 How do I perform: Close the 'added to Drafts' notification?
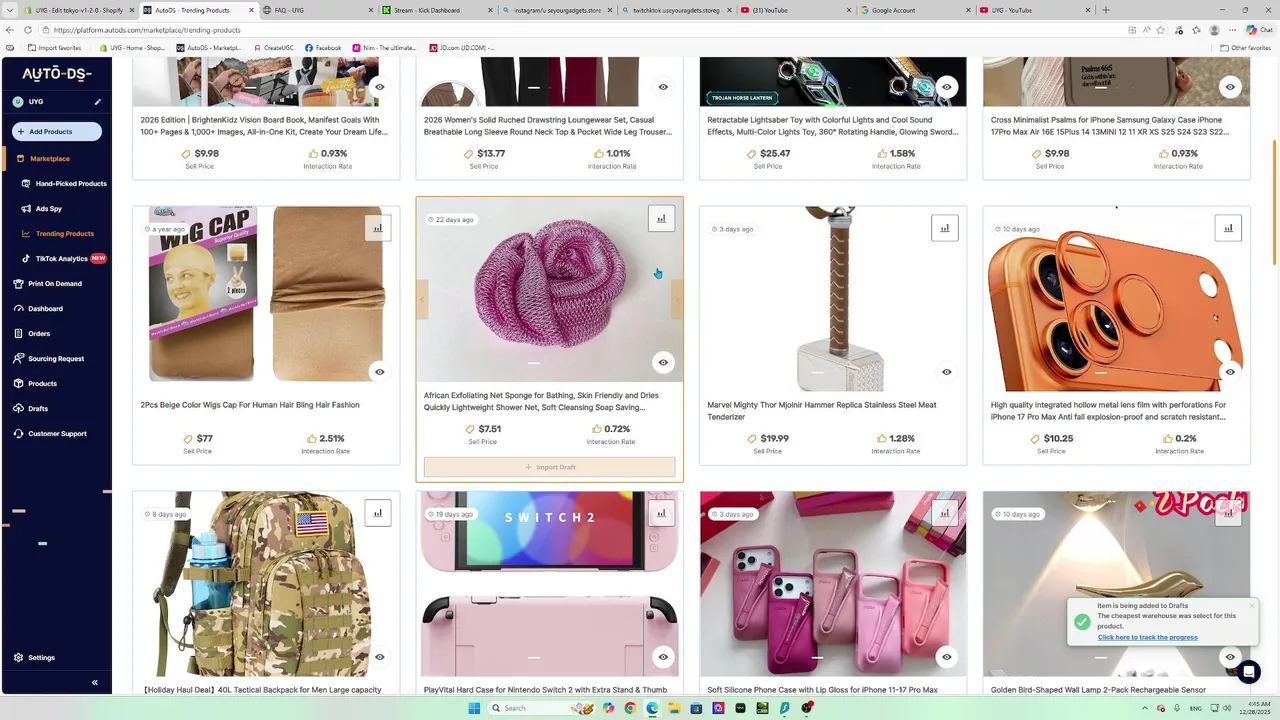click(1251, 605)
